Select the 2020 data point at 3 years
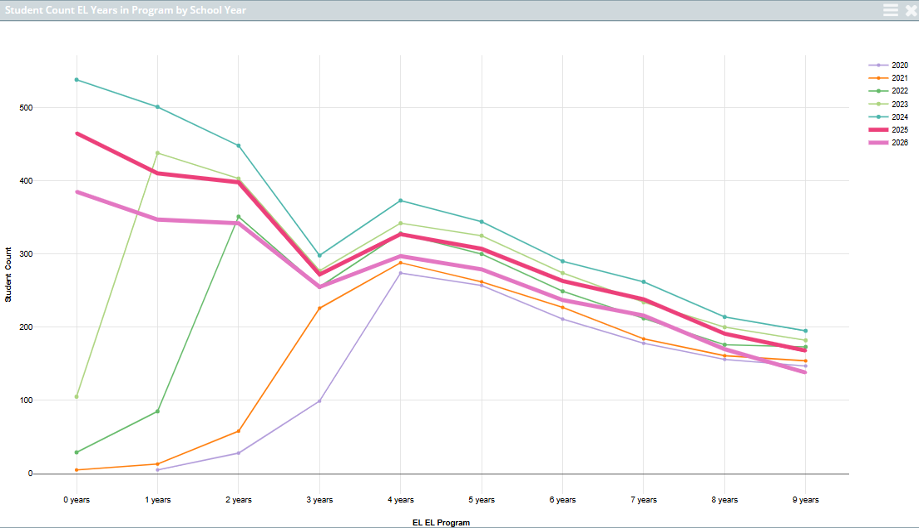 pyautogui.click(x=319, y=401)
